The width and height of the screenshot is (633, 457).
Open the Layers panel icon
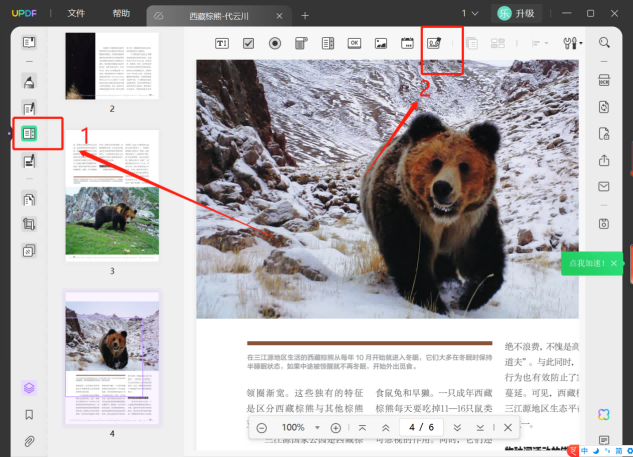click(x=29, y=388)
